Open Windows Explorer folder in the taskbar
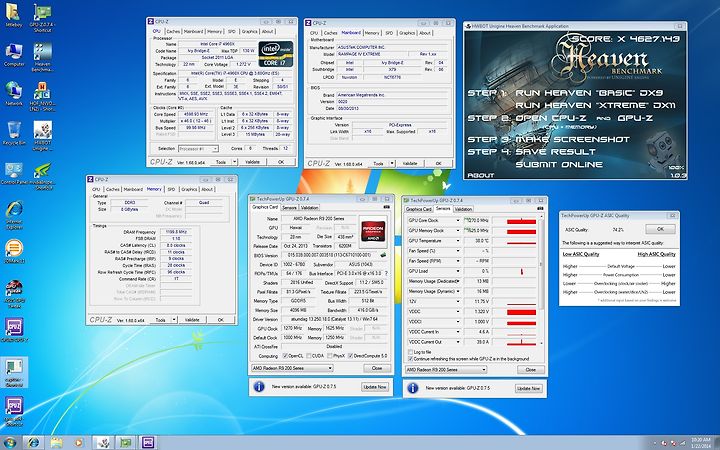This screenshot has height=450, width=720. (56, 443)
